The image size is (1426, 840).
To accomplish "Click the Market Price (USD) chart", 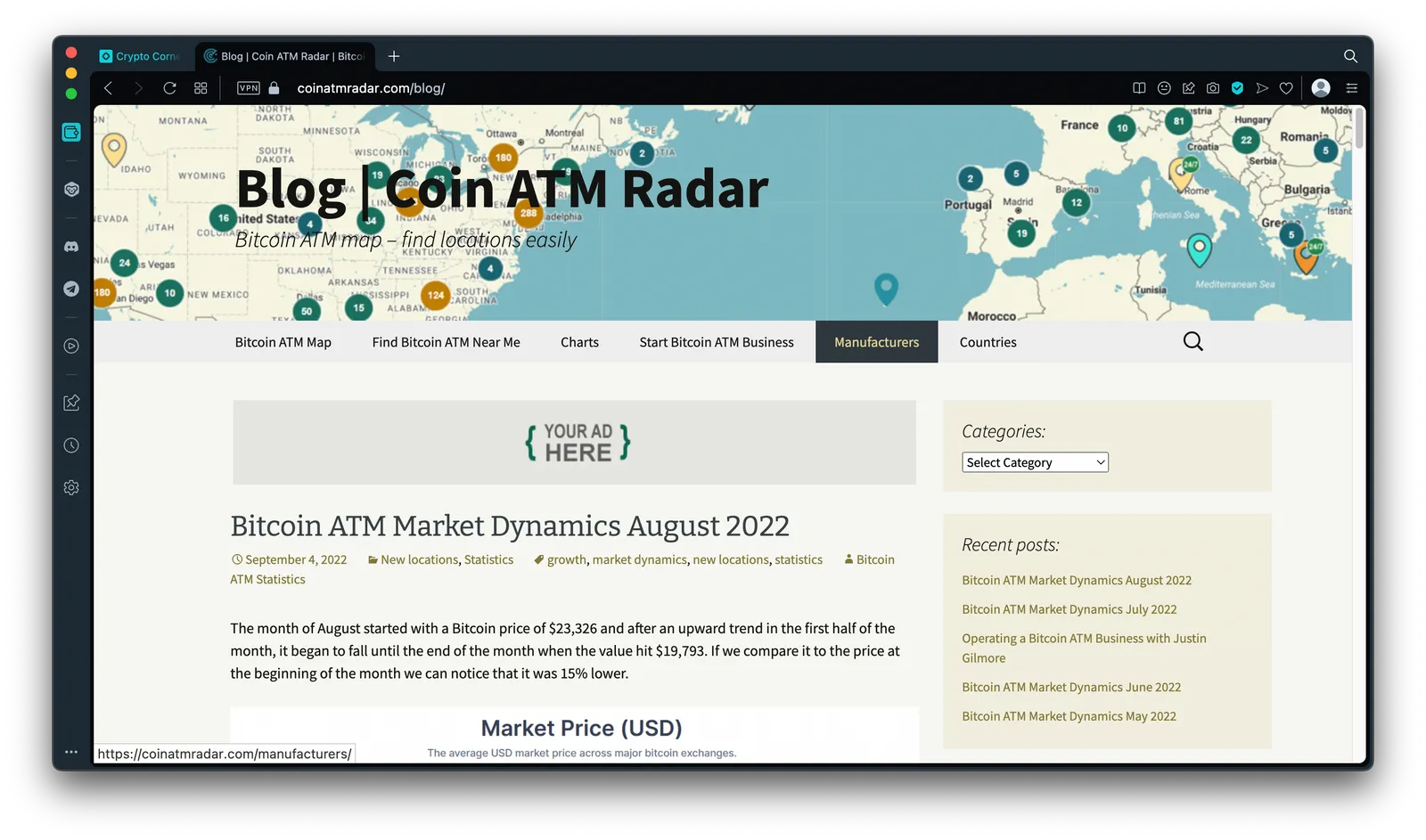I will 574,735.
